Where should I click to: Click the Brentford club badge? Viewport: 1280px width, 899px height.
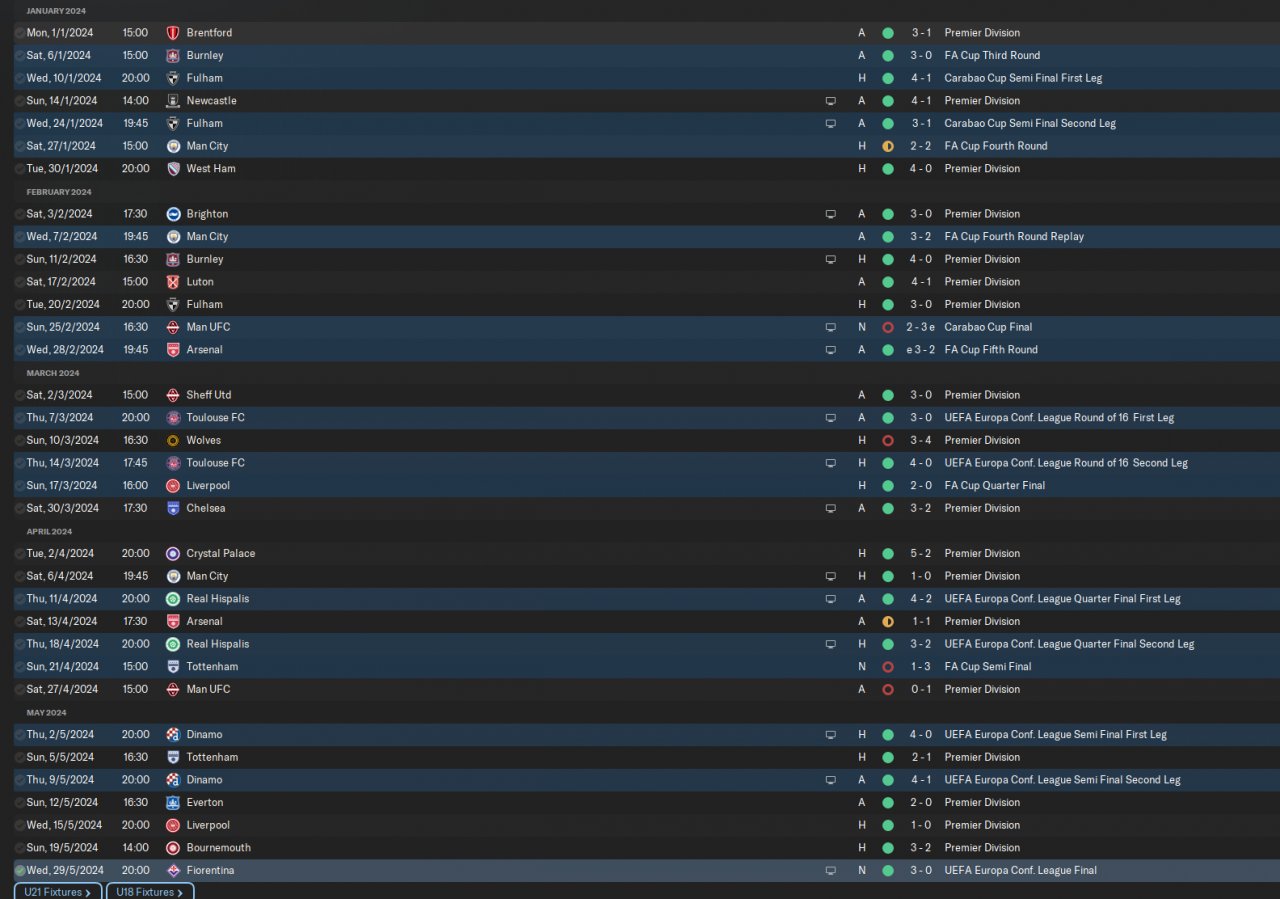pyautogui.click(x=173, y=33)
